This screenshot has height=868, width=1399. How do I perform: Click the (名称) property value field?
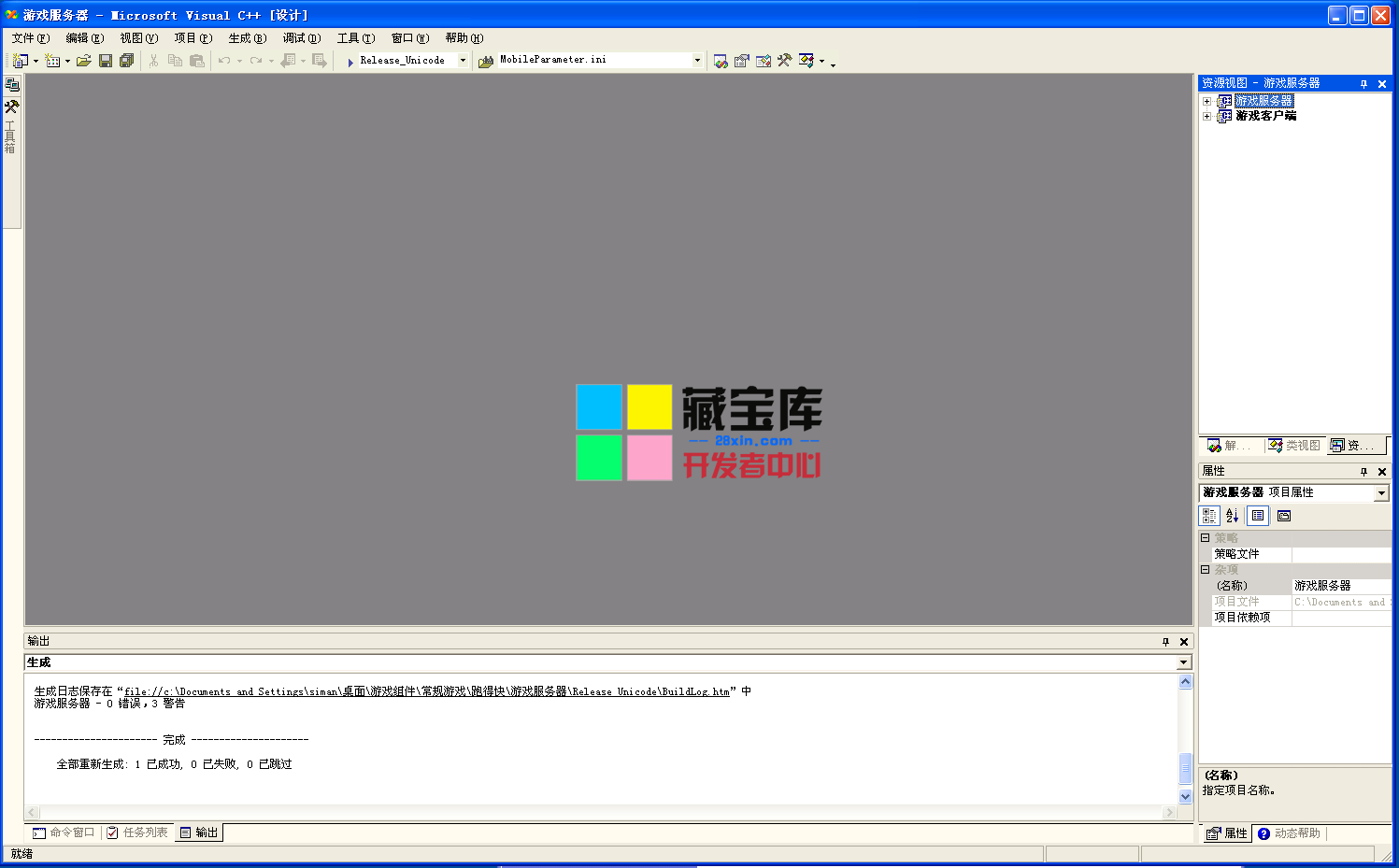(x=1341, y=586)
